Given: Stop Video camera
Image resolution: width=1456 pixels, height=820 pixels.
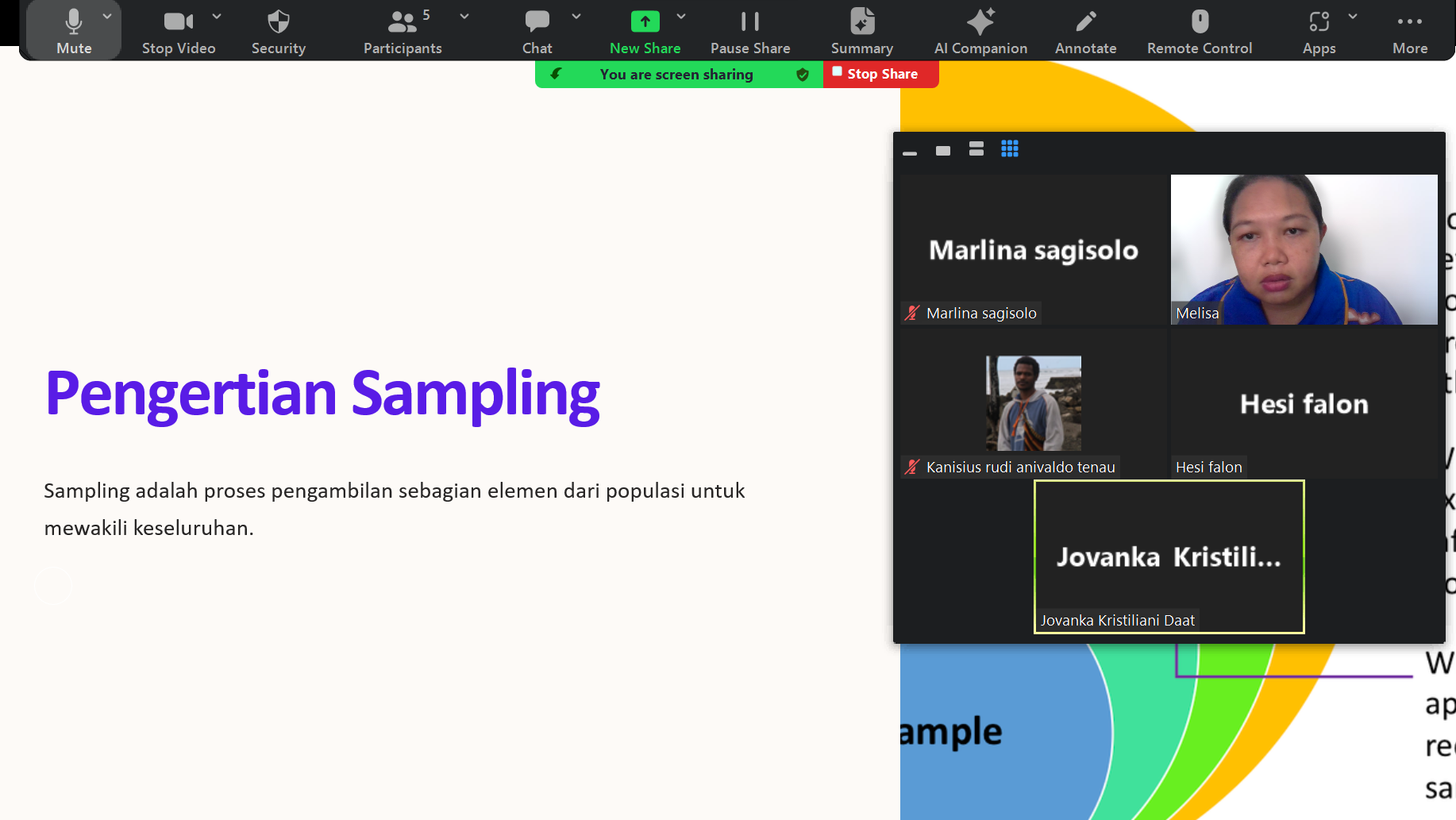Looking at the screenshot, I should [x=178, y=30].
